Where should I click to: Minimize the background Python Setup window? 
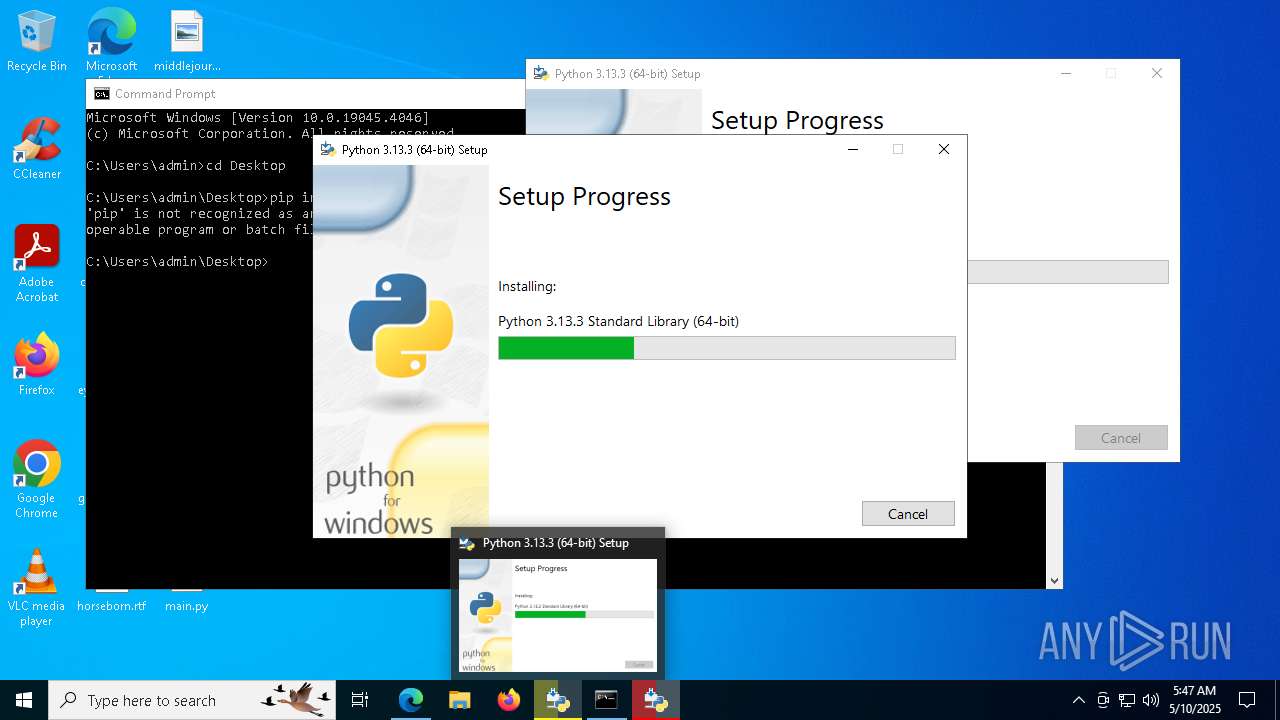coord(1066,73)
